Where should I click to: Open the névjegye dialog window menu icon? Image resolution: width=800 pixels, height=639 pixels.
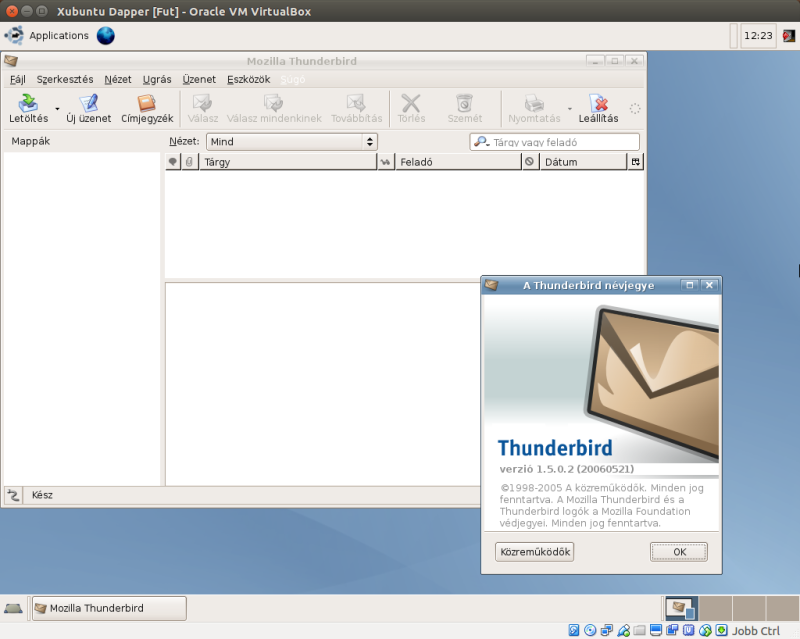click(x=491, y=285)
